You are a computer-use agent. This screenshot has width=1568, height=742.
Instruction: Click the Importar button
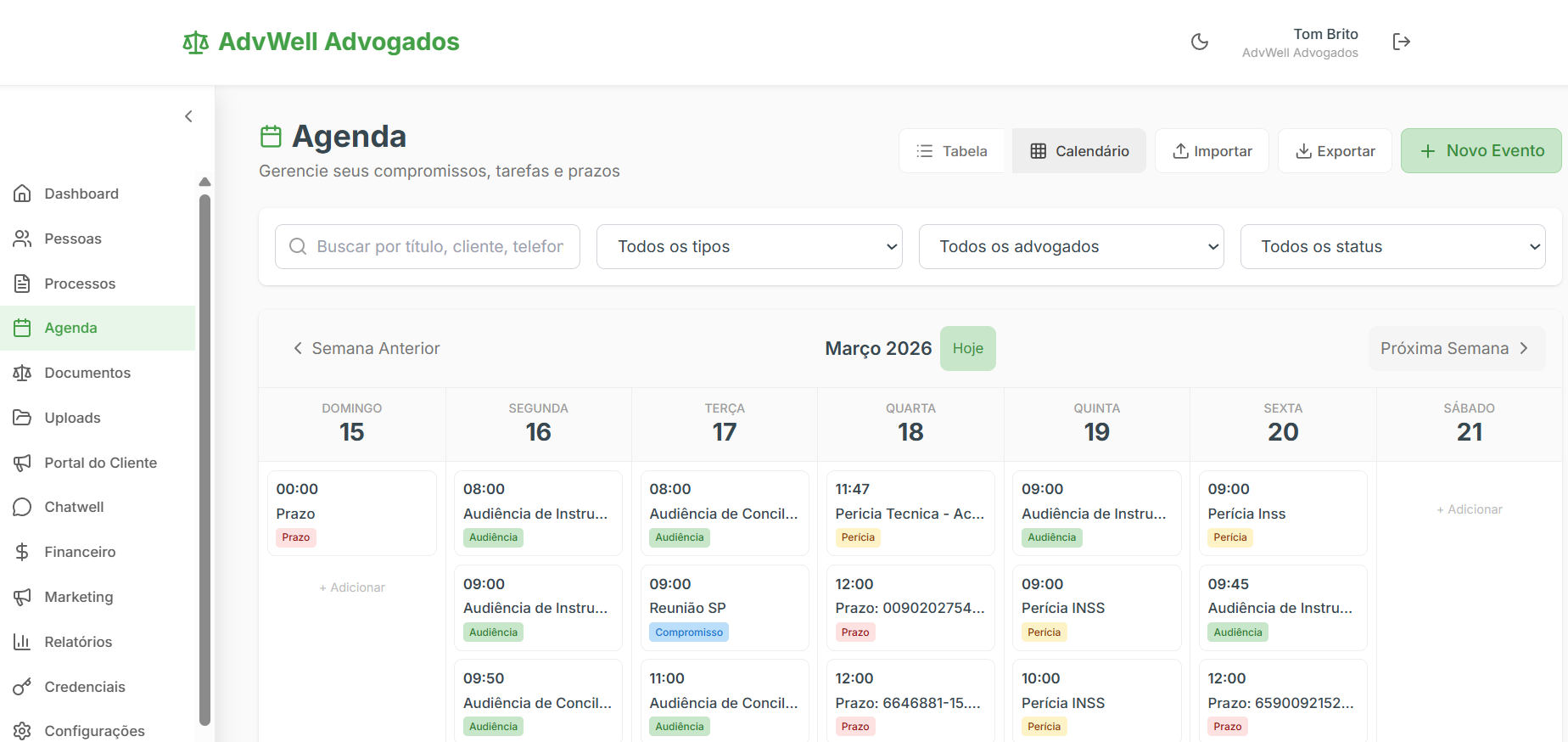coord(1212,151)
